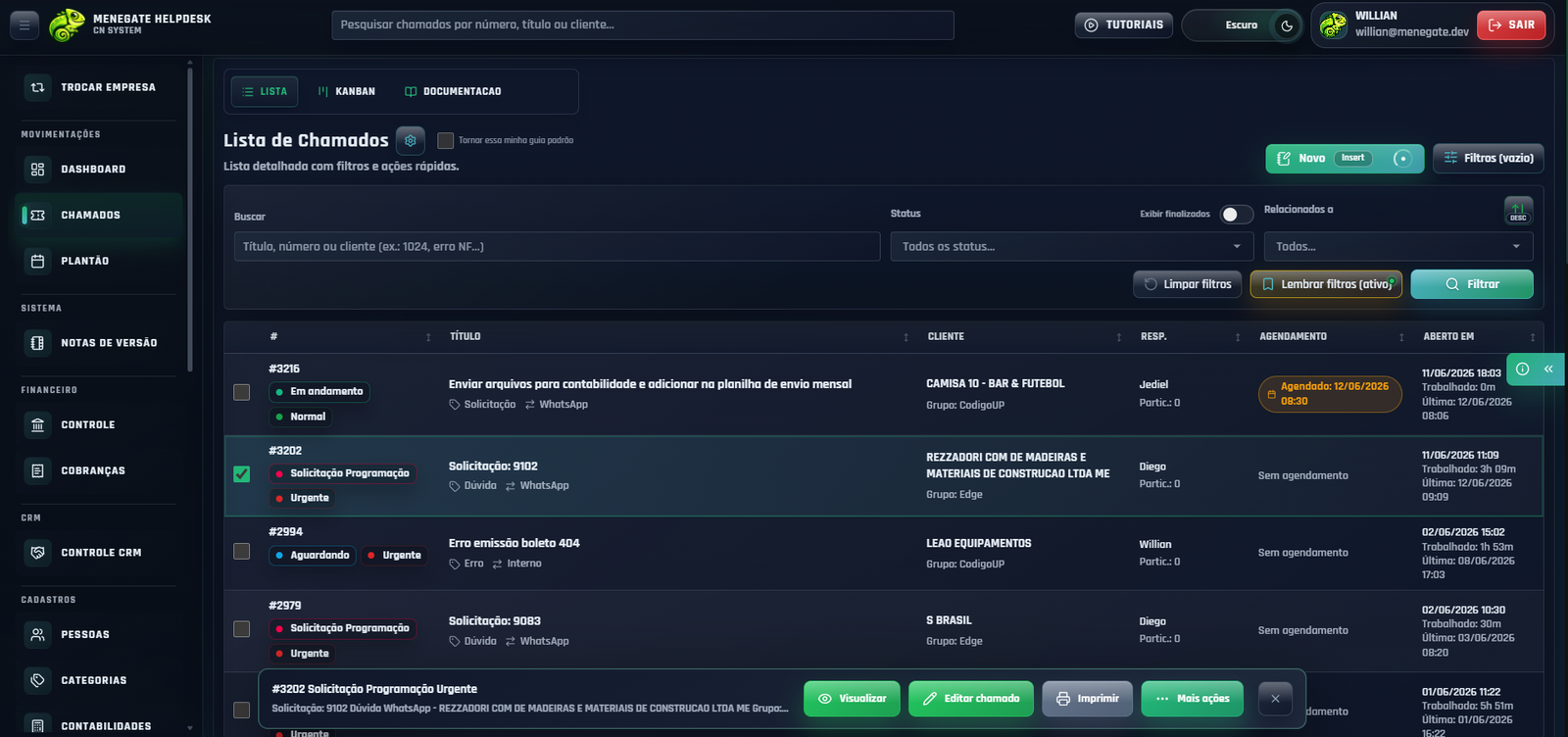Click the Plantão calendar icon in the sidebar

(37, 261)
